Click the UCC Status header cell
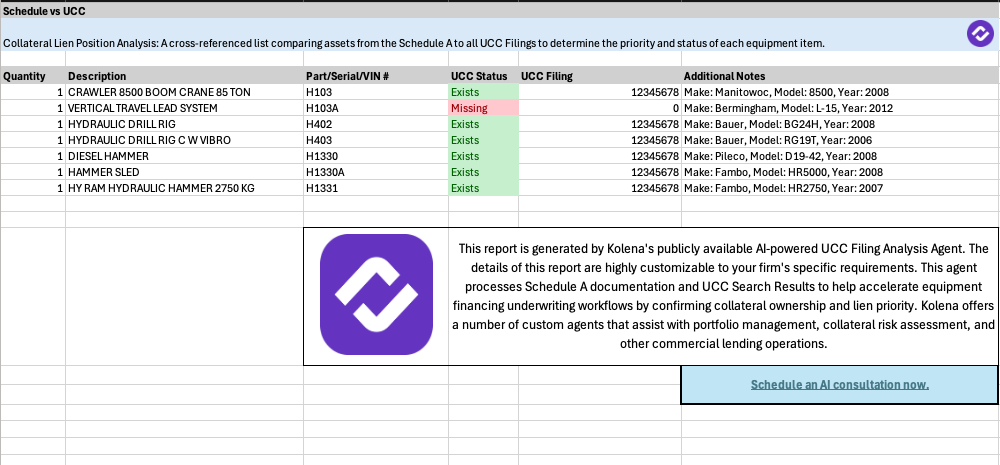Viewport: 1000px width, 465px height. (479, 76)
